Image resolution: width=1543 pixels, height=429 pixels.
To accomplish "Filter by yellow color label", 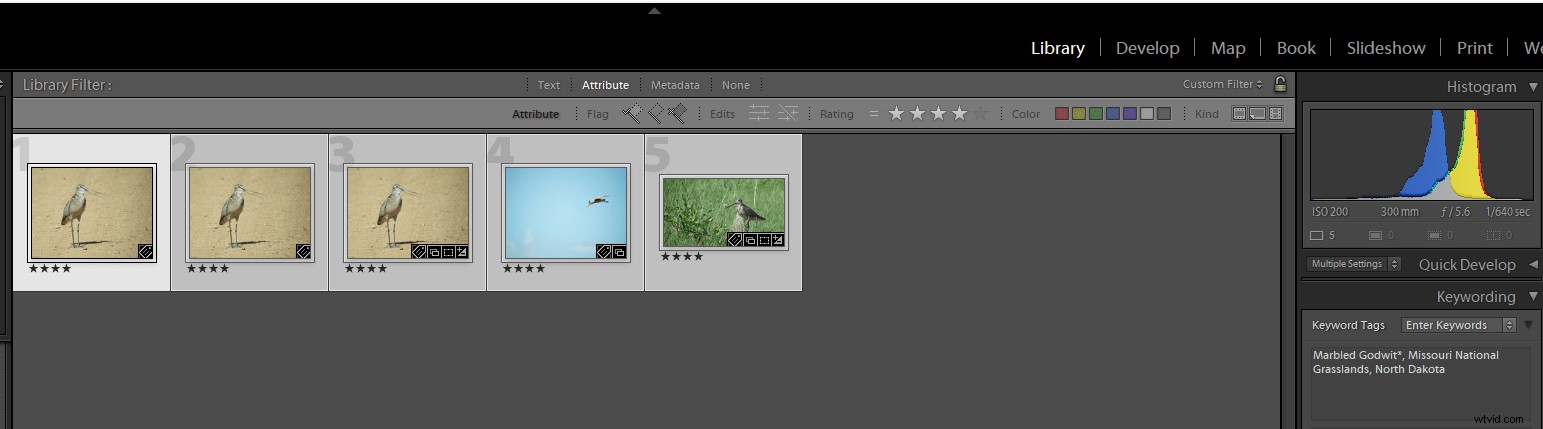I will point(1079,114).
